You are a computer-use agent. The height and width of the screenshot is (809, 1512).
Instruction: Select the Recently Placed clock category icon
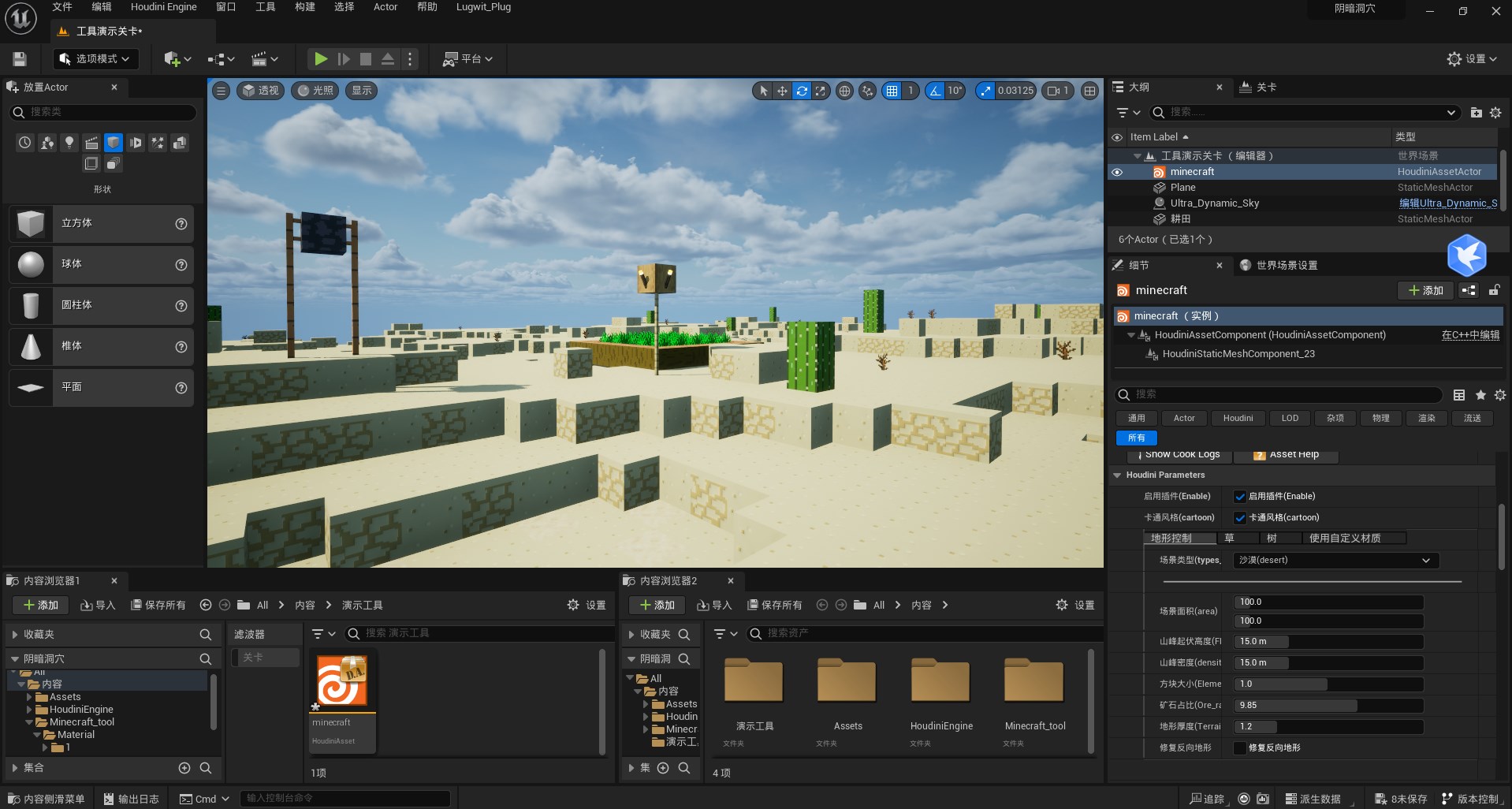25,143
